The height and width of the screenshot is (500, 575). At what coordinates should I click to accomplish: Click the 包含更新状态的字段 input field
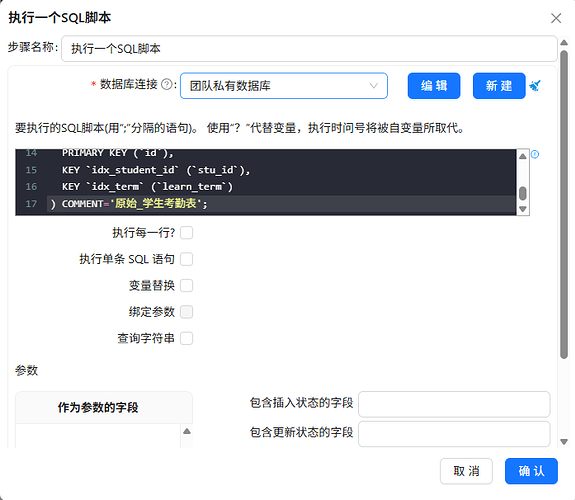[454, 434]
